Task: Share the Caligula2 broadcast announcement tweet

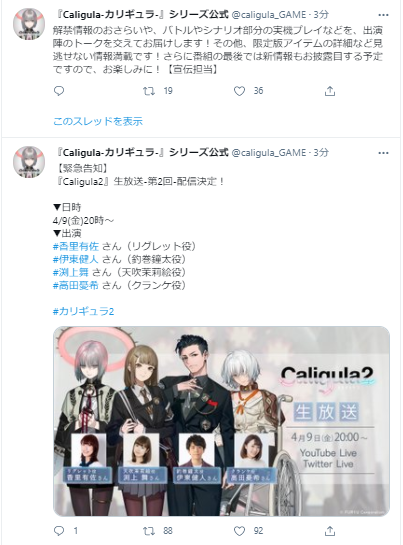Action: (330, 531)
